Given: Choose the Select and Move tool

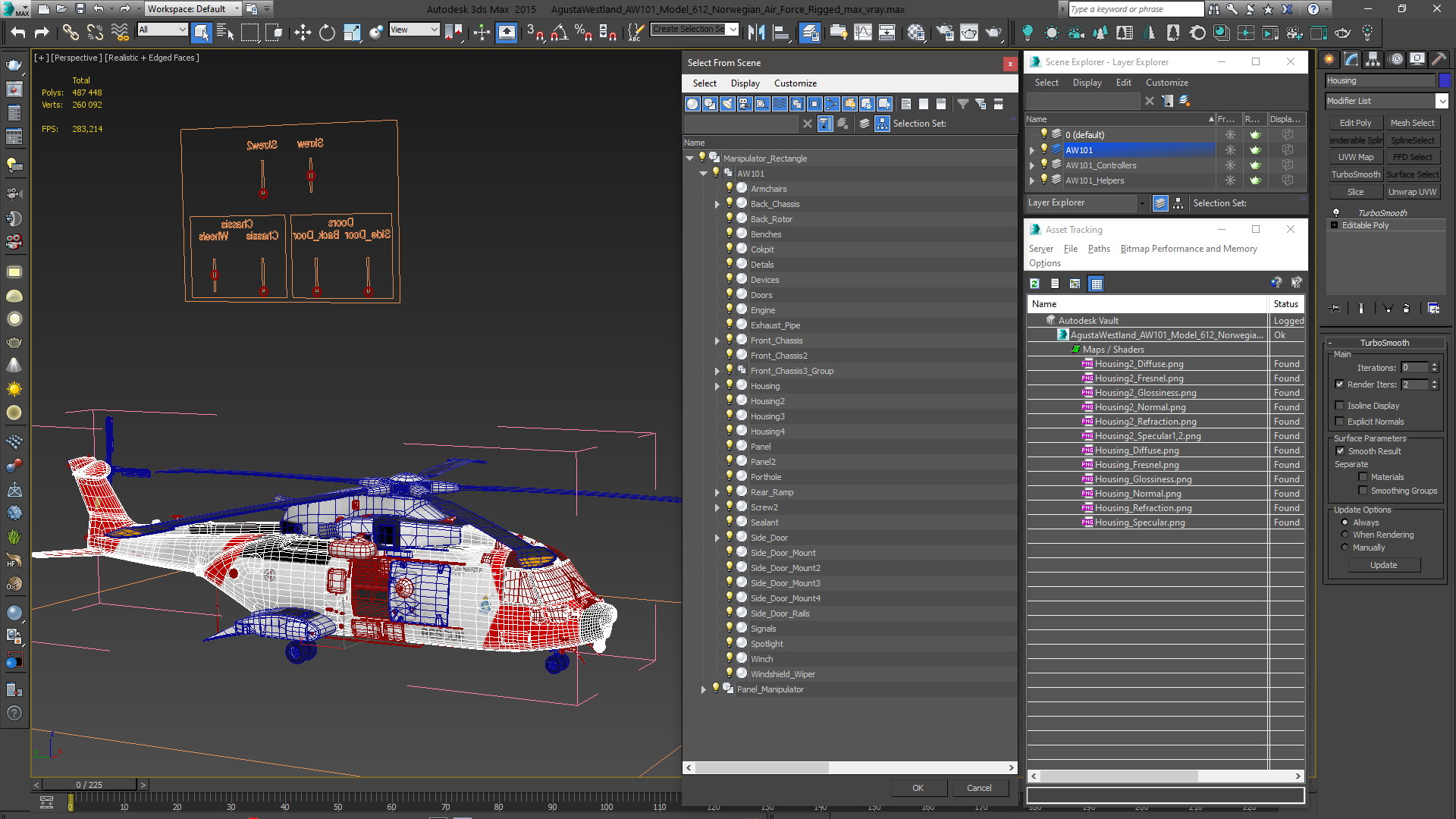Looking at the screenshot, I should pos(303,33).
